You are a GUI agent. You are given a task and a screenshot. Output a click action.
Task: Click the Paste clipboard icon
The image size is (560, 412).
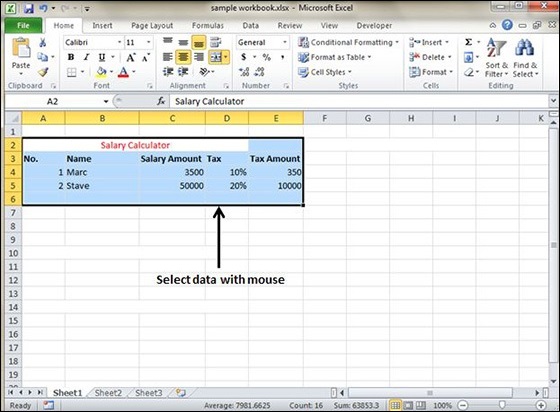tap(21, 47)
